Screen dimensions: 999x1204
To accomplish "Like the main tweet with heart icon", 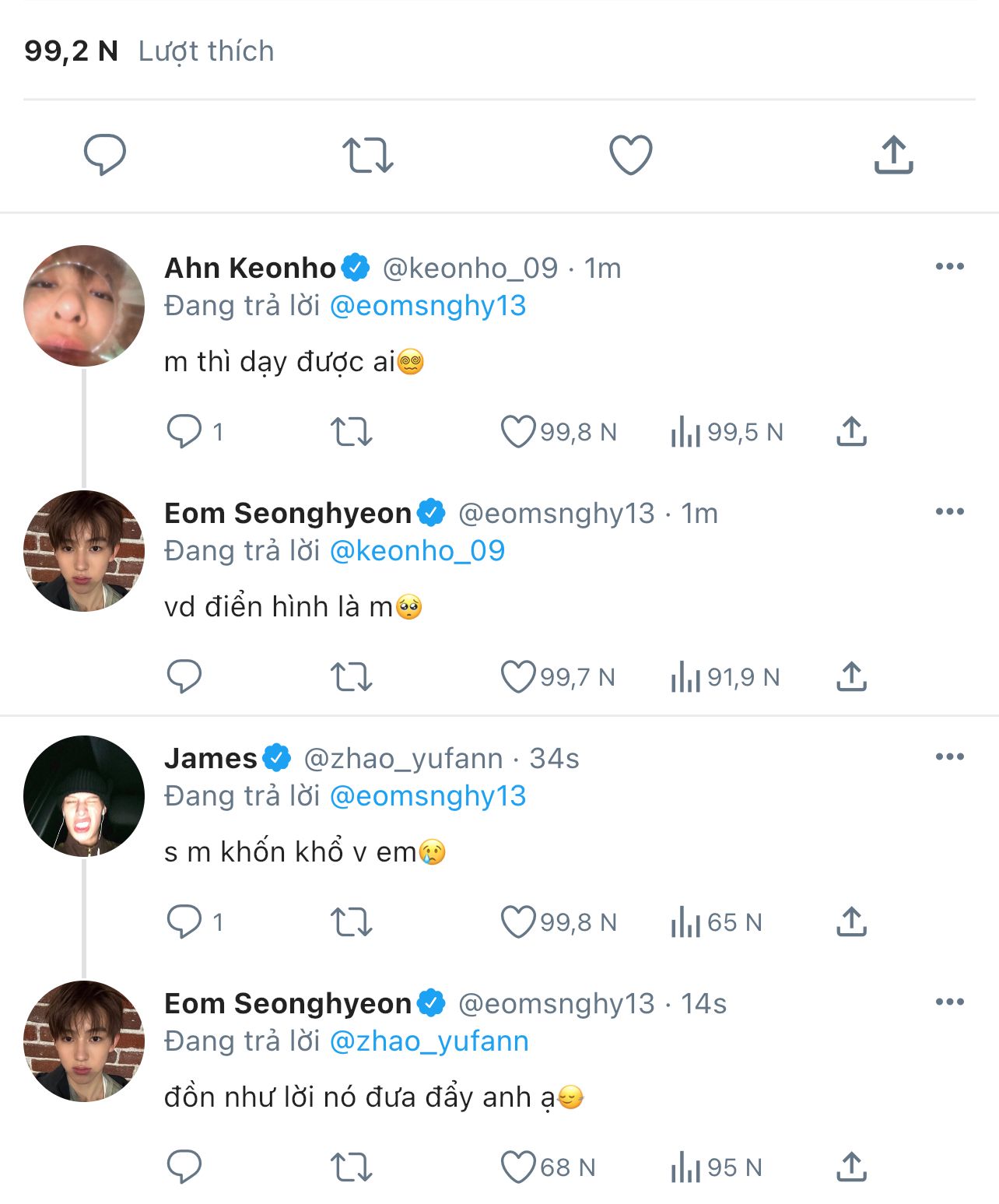I will 630,154.
